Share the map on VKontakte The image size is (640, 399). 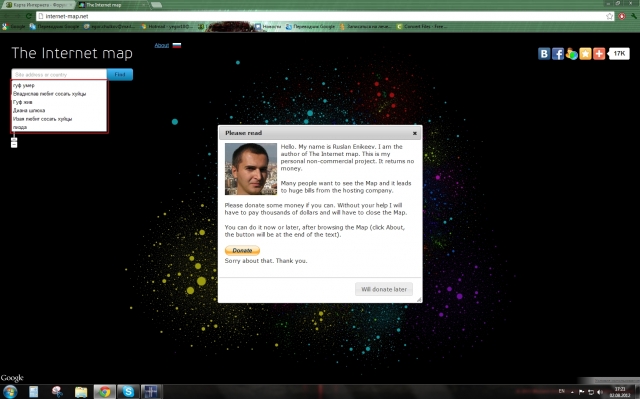click(544, 54)
